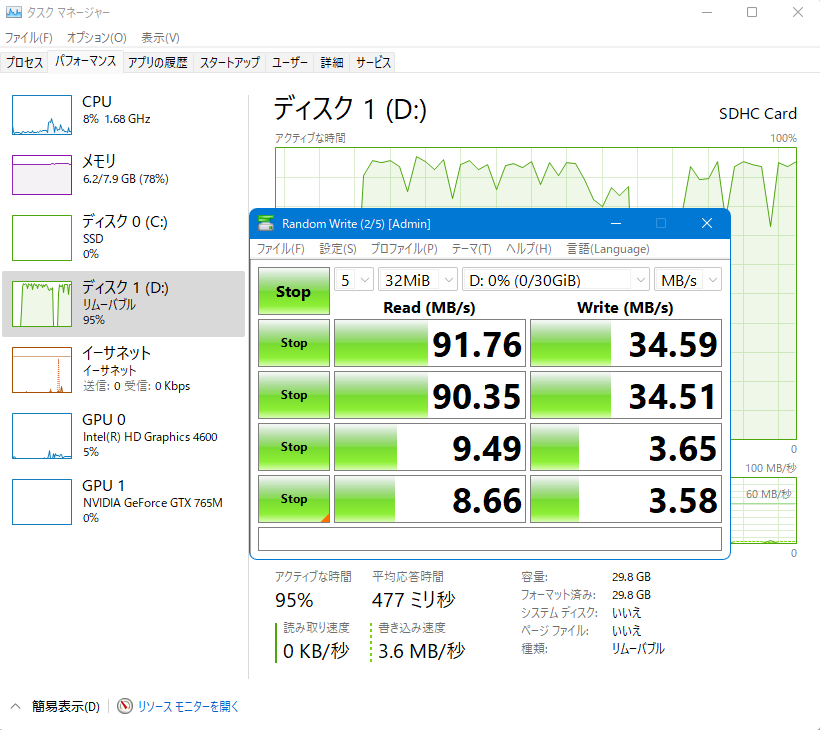Click the 34.51 write result cell
This screenshot has height=730, width=820.
pyautogui.click(x=626, y=395)
